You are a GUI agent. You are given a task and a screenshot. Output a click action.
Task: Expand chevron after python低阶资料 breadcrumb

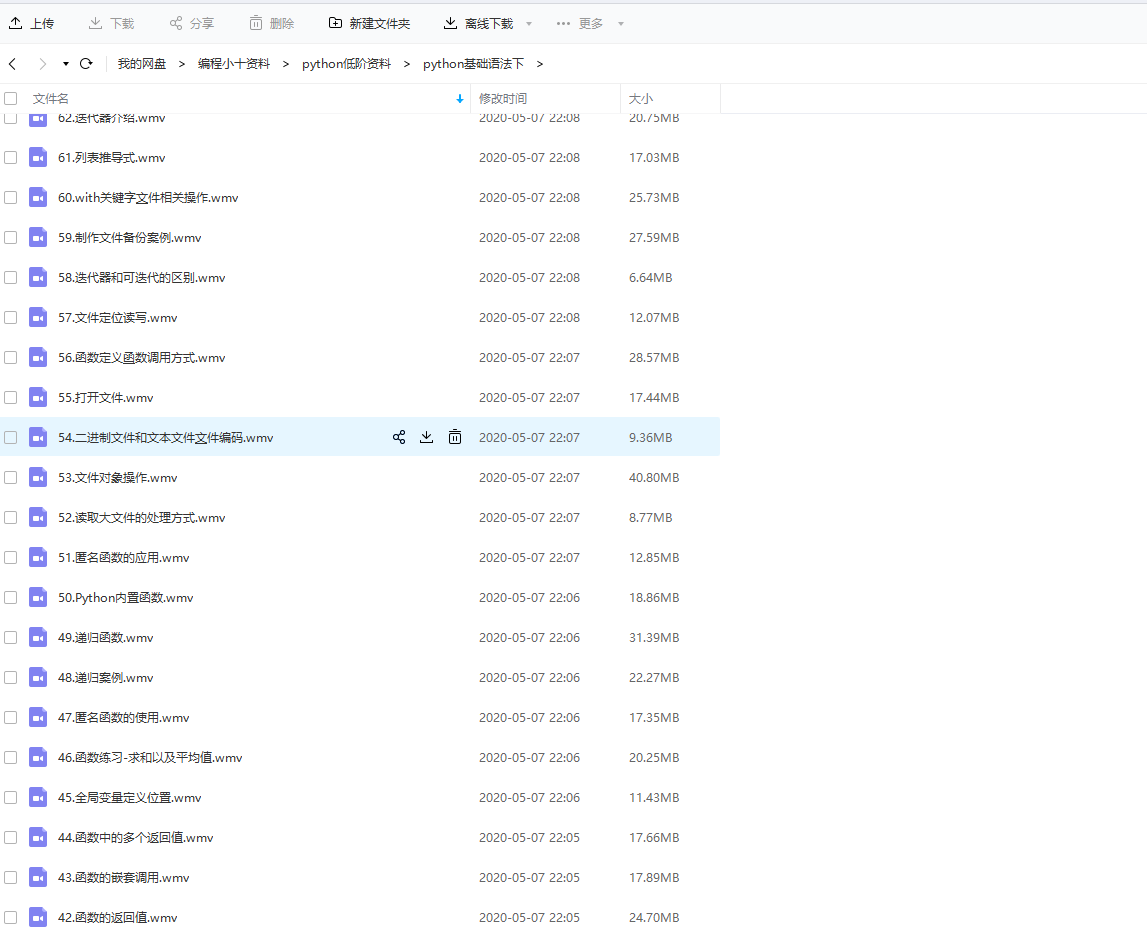pyautogui.click(x=407, y=64)
